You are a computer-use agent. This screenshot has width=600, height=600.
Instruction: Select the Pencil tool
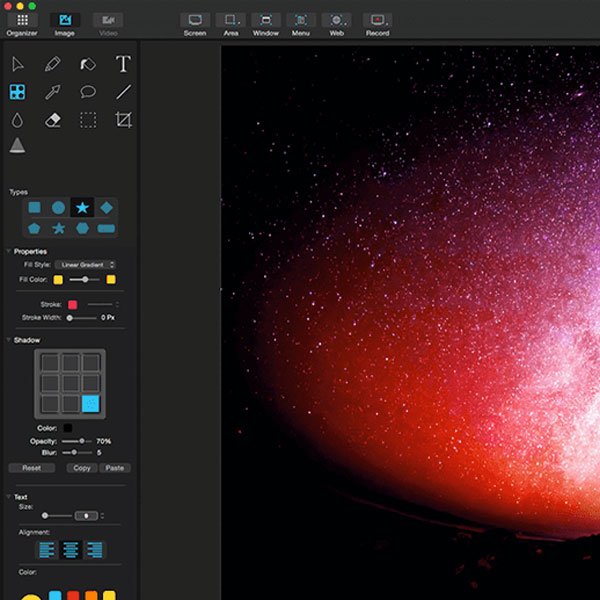coord(52,64)
